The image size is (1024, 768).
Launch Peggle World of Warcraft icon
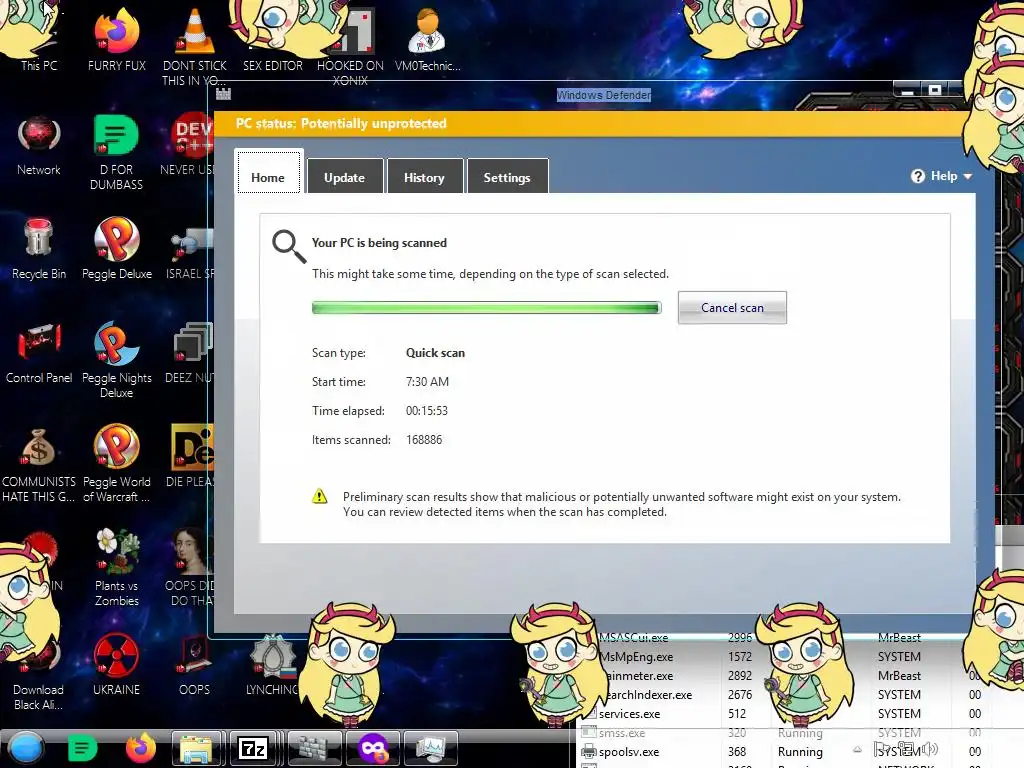(117, 462)
